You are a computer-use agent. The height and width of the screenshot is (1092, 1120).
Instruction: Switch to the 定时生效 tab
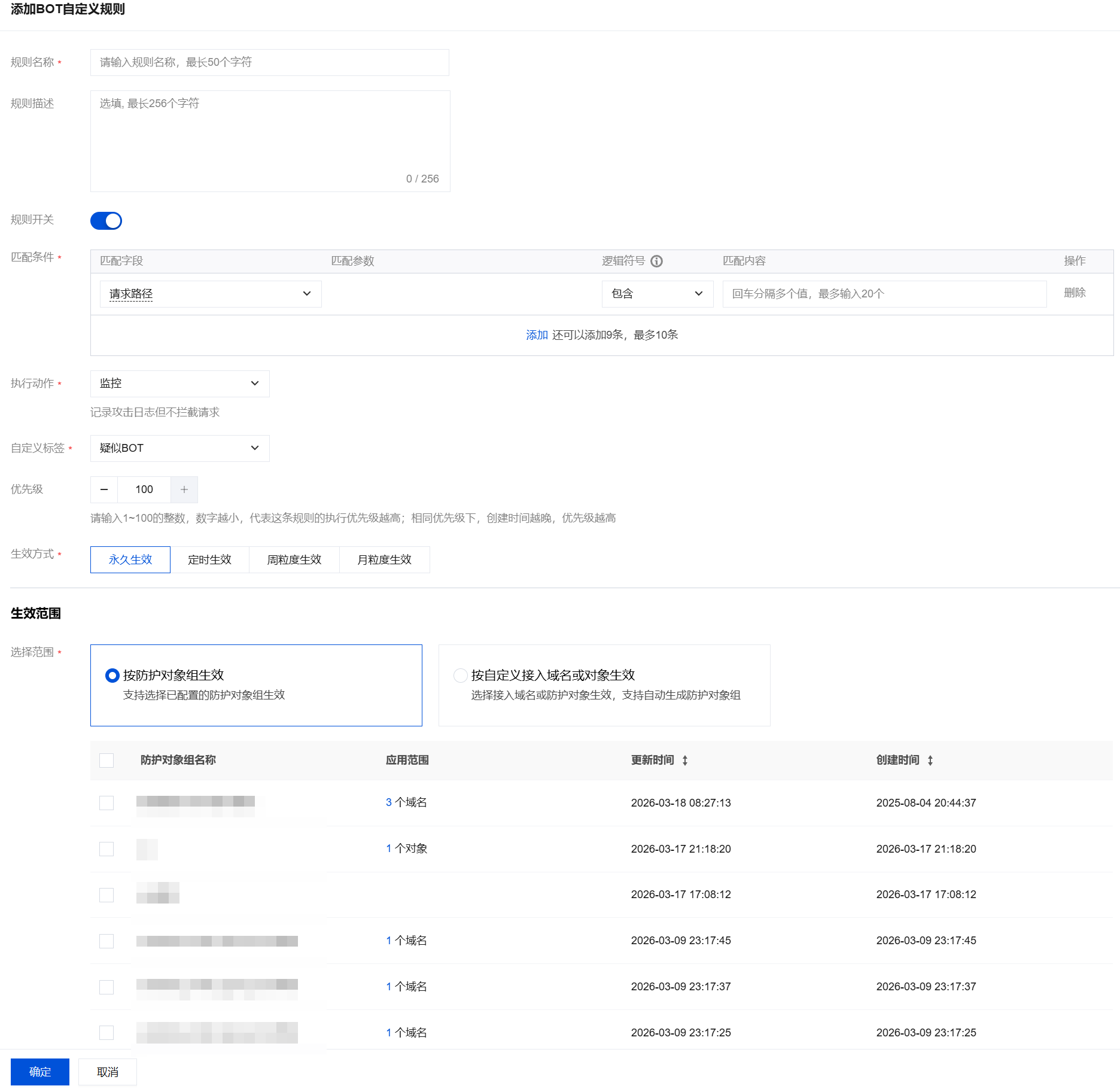point(209,559)
